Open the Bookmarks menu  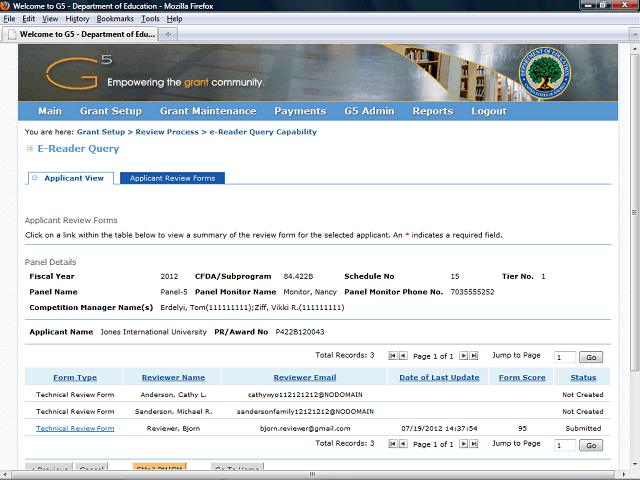click(115, 19)
